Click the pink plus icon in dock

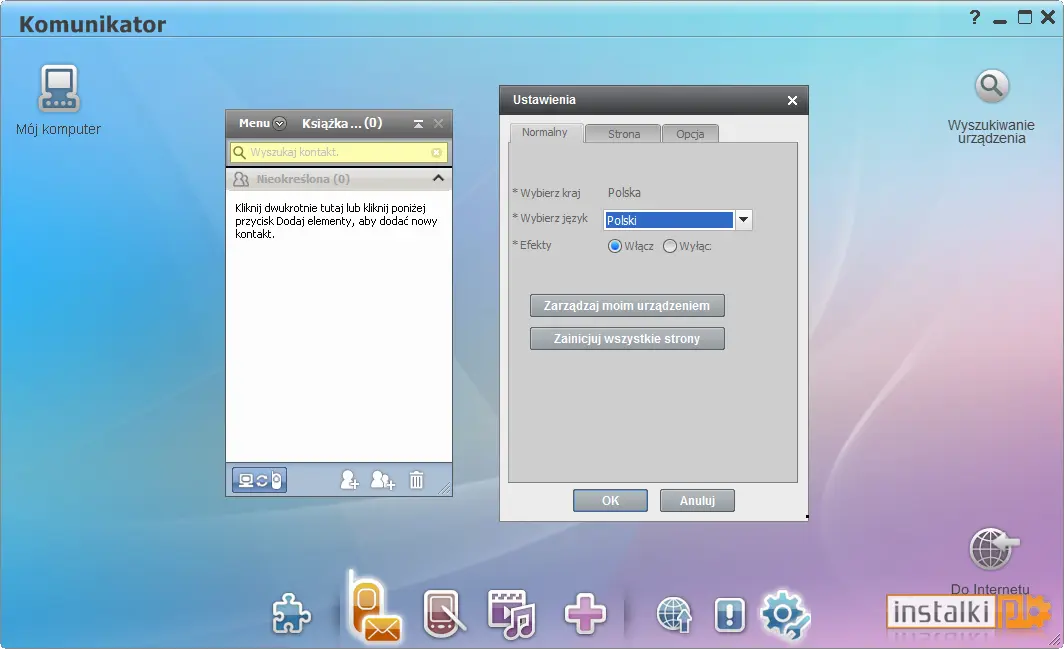click(x=585, y=614)
